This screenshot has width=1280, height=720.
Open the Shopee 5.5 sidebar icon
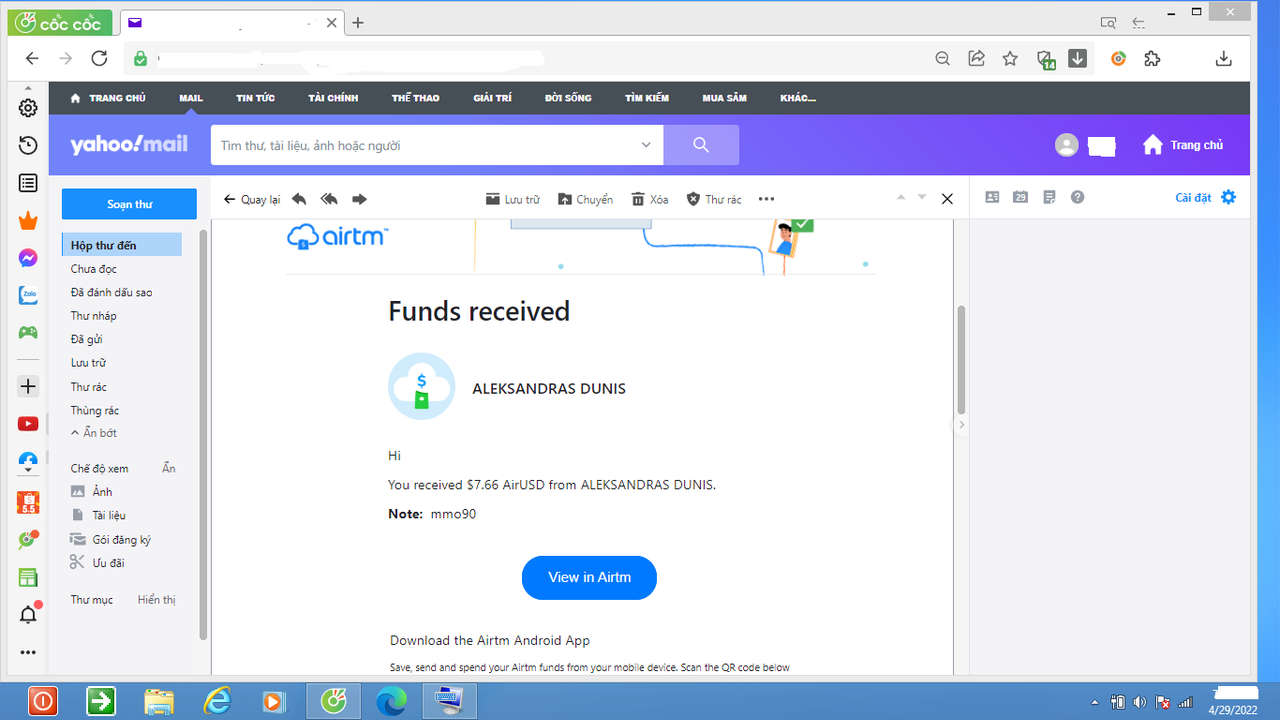click(x=28, y=502)
